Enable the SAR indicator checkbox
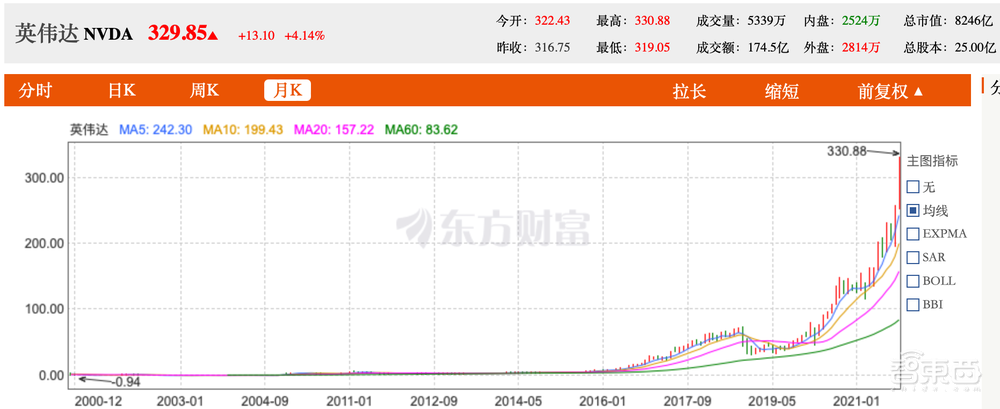This screenshot has width=1000, height=409. tap(913, 257)
